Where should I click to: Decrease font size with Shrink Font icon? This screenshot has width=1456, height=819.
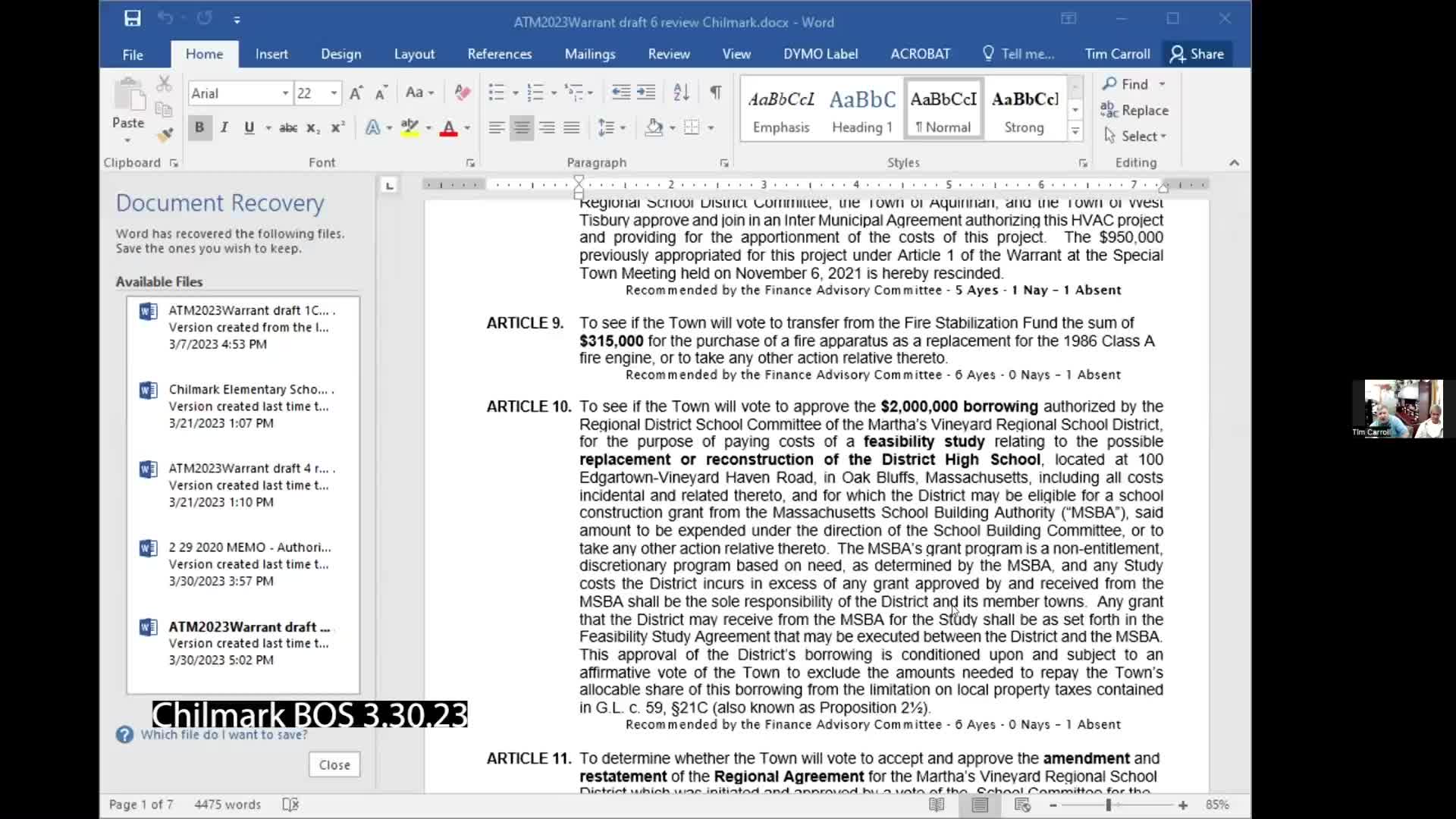coord(381,93)
